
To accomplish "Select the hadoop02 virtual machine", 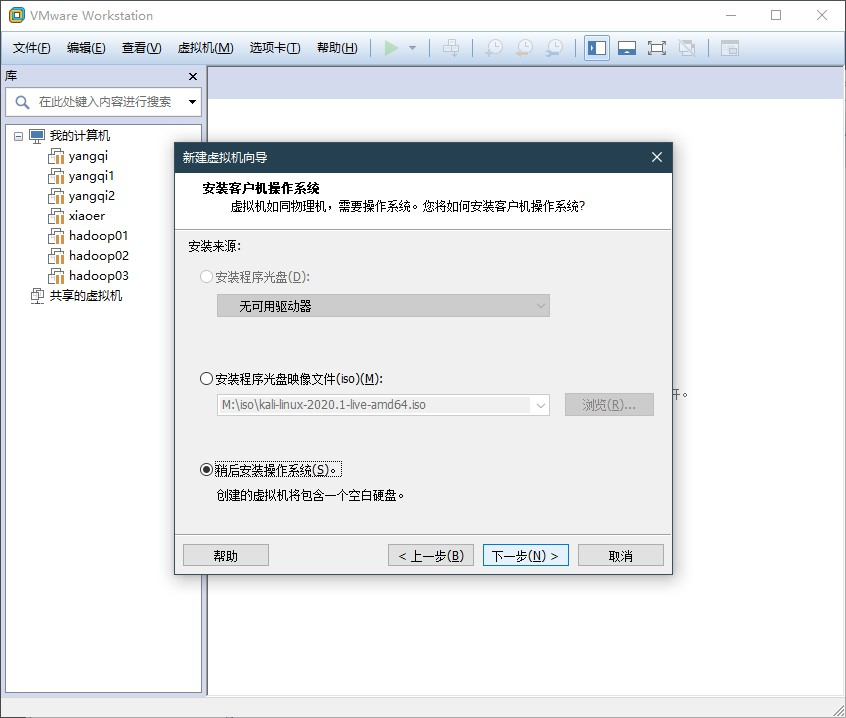I will 97,255.
